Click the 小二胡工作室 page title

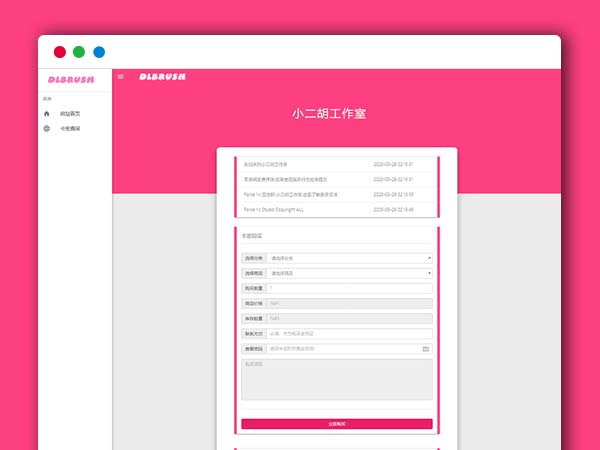pyautogui.click(x=329, y=114)
